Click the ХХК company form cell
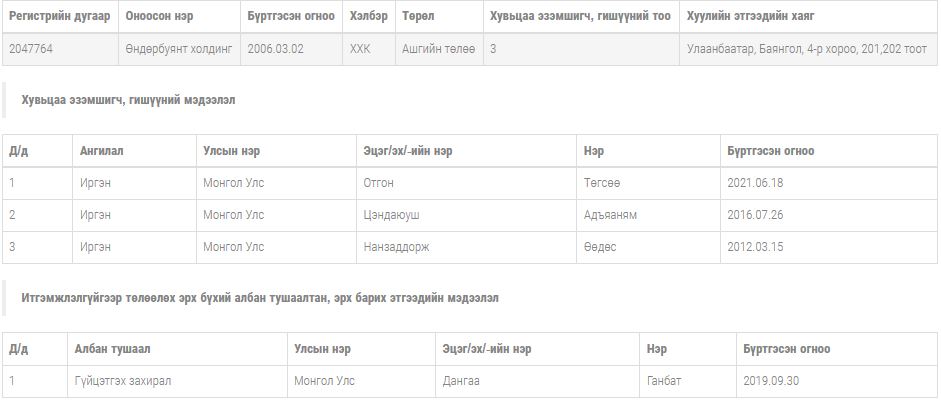The width and height of the screenshot is (941, 400). [360, 49]
